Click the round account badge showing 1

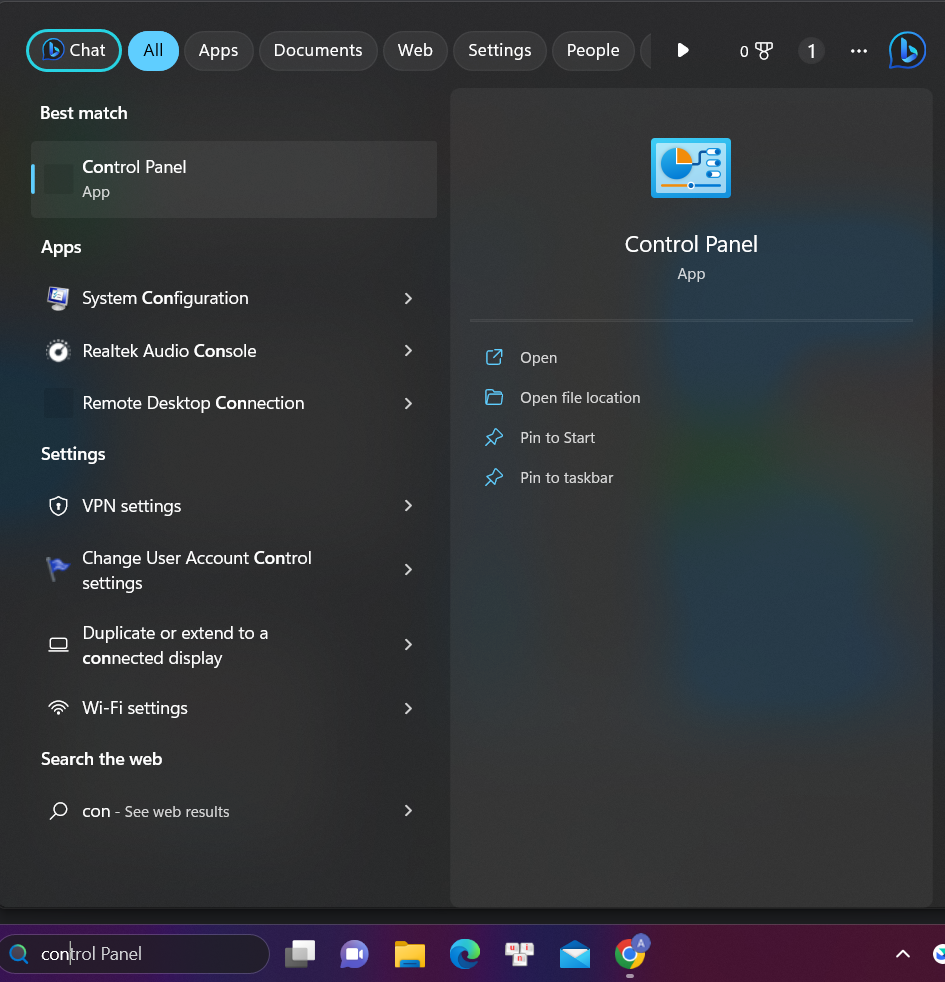point(812,51)
